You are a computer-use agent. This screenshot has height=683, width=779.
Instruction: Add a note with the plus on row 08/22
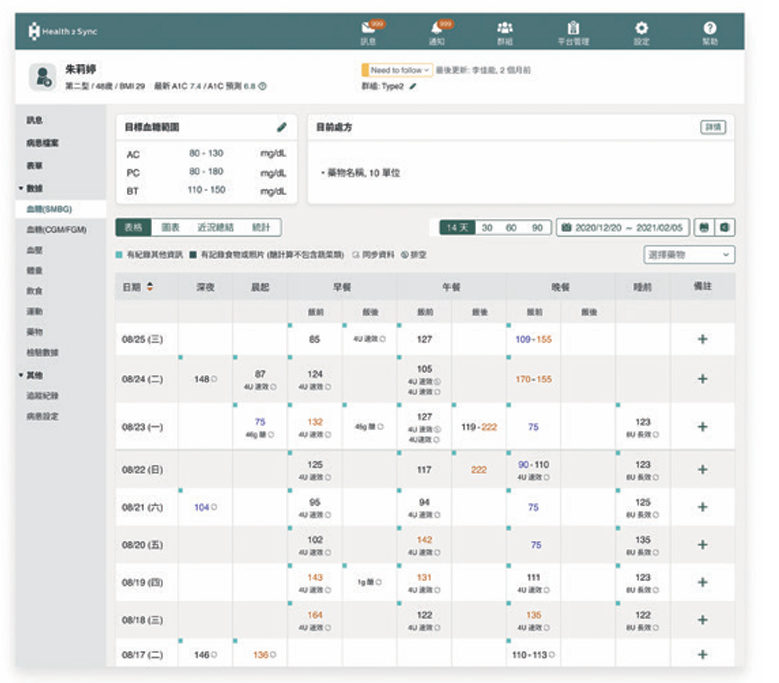(702, 469)
